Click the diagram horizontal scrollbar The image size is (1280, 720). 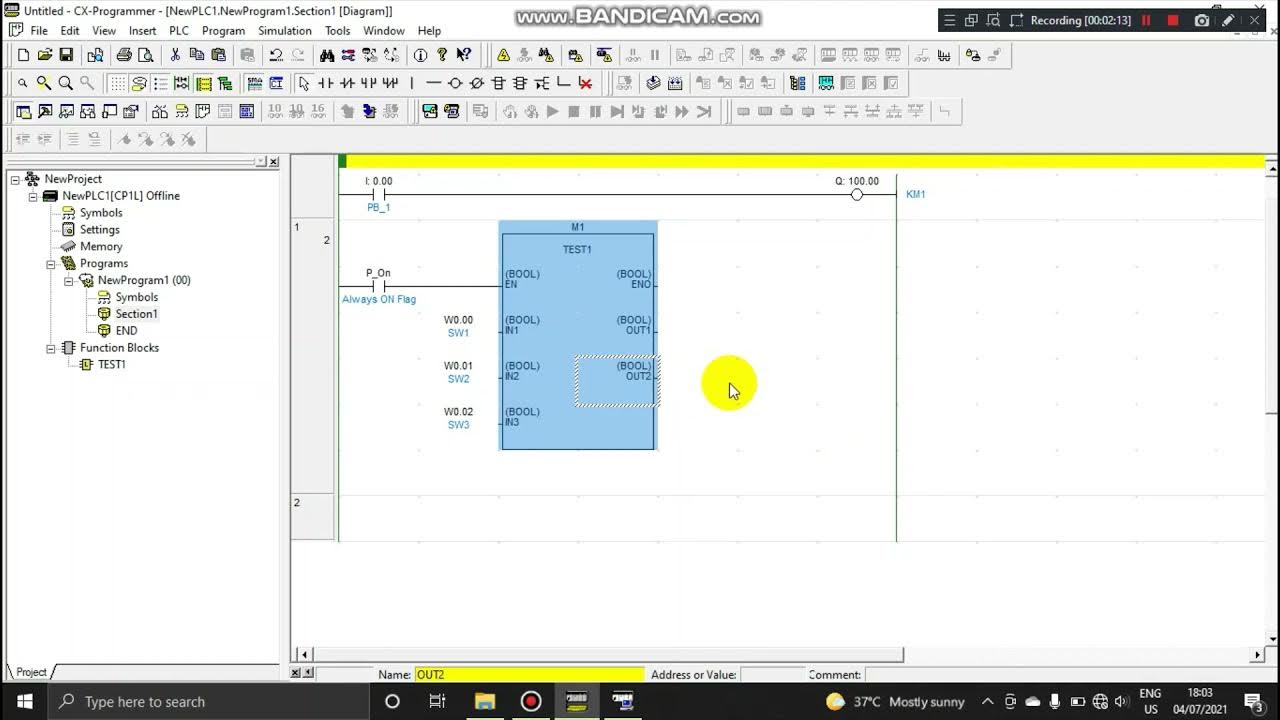(x=610, y=655)
